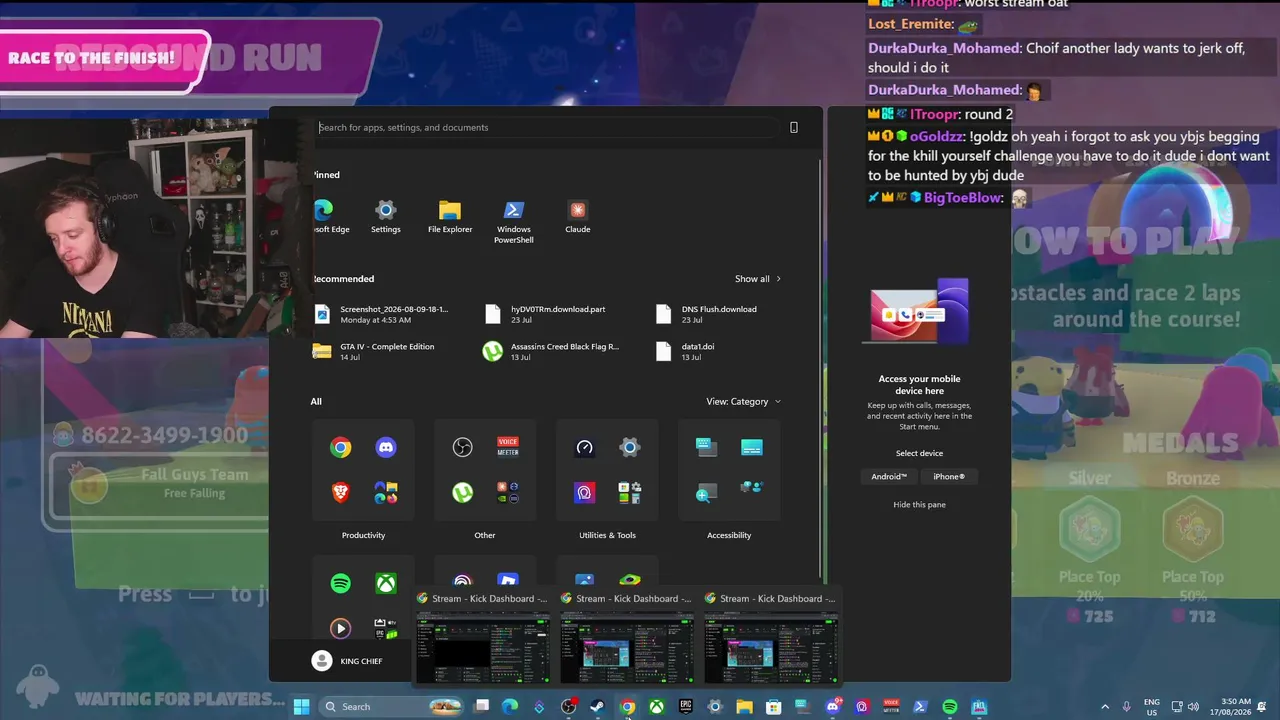
Task: Open Steam from the taskbar
Action: [x=597, y=707]
